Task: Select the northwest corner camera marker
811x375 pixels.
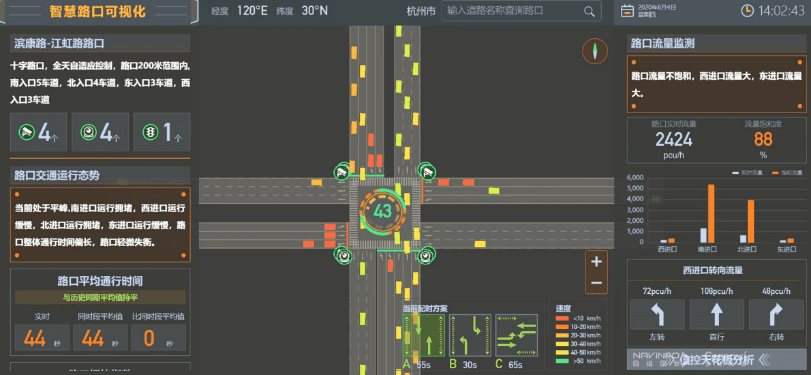Action: (x=341, y=171)
